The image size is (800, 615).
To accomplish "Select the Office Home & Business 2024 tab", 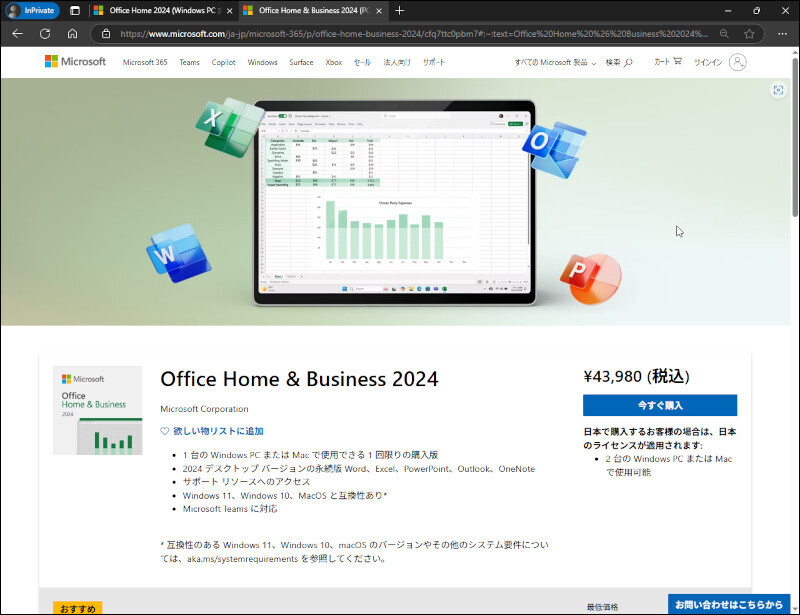I will [313, 11].
